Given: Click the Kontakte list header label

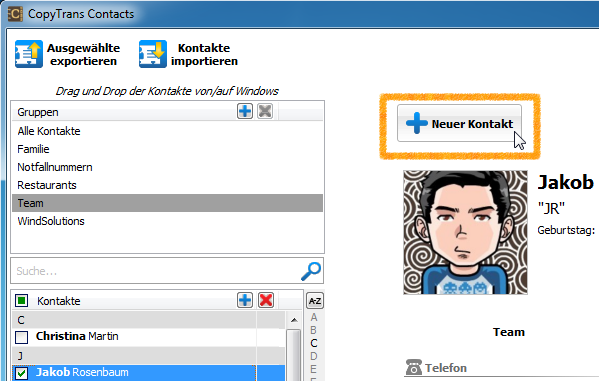Looking at the screenshot, I should click(59, 301).
